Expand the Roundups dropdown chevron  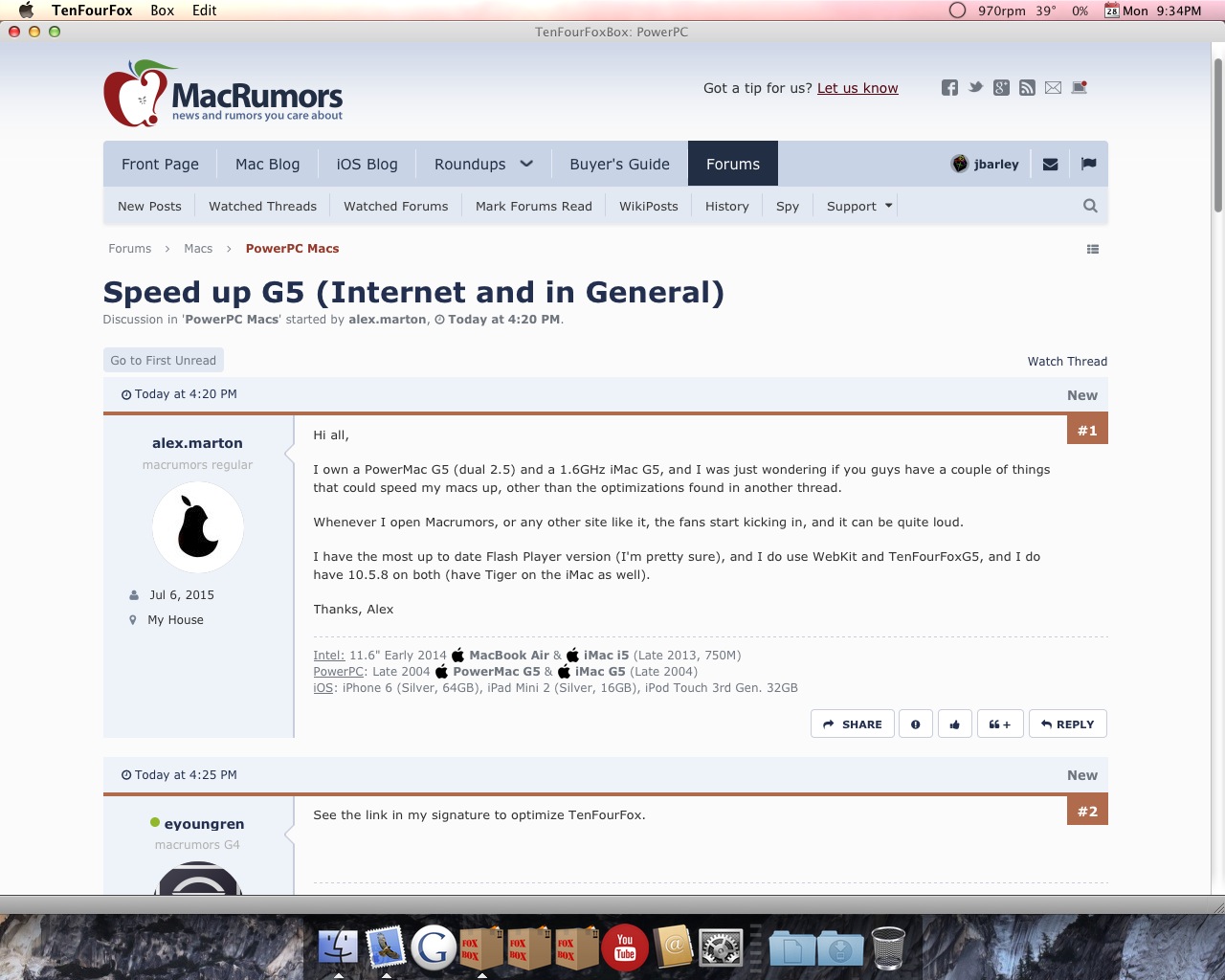[526, 164]
